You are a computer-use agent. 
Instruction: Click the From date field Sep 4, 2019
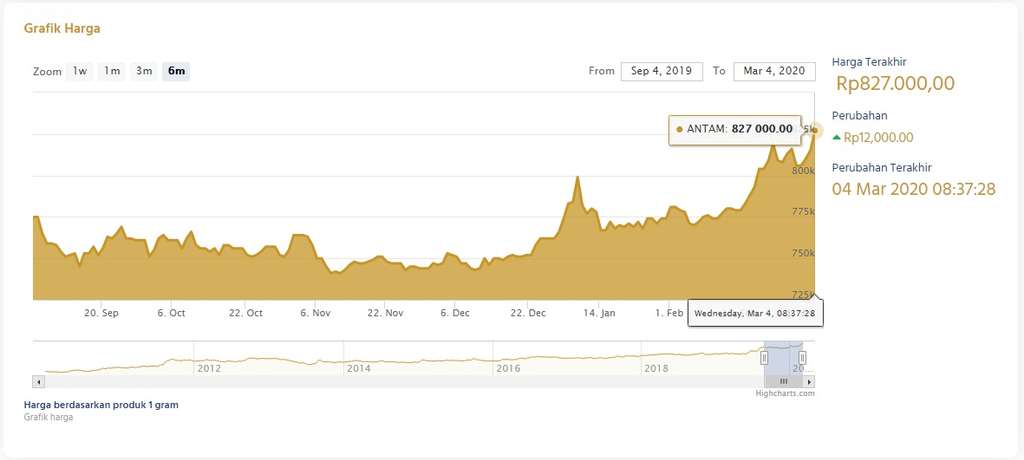(662, 71)
